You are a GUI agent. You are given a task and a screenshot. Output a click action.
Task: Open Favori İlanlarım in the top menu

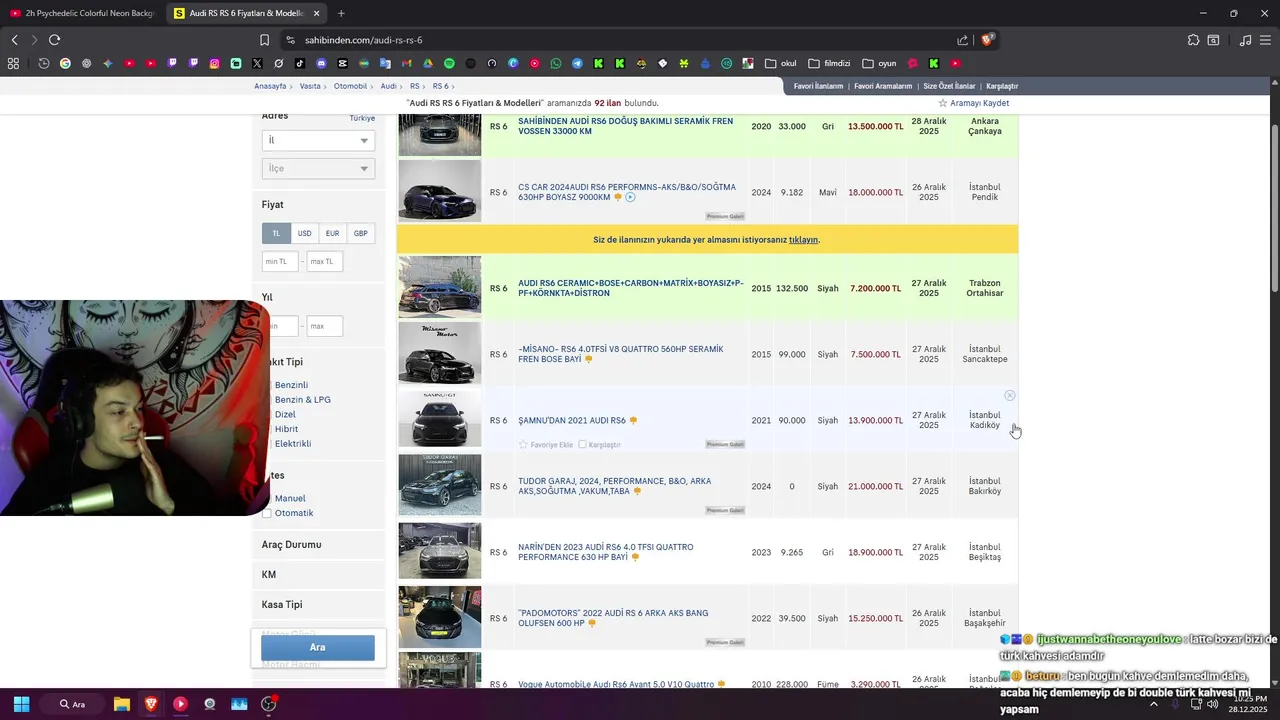[x=818, y=86]
